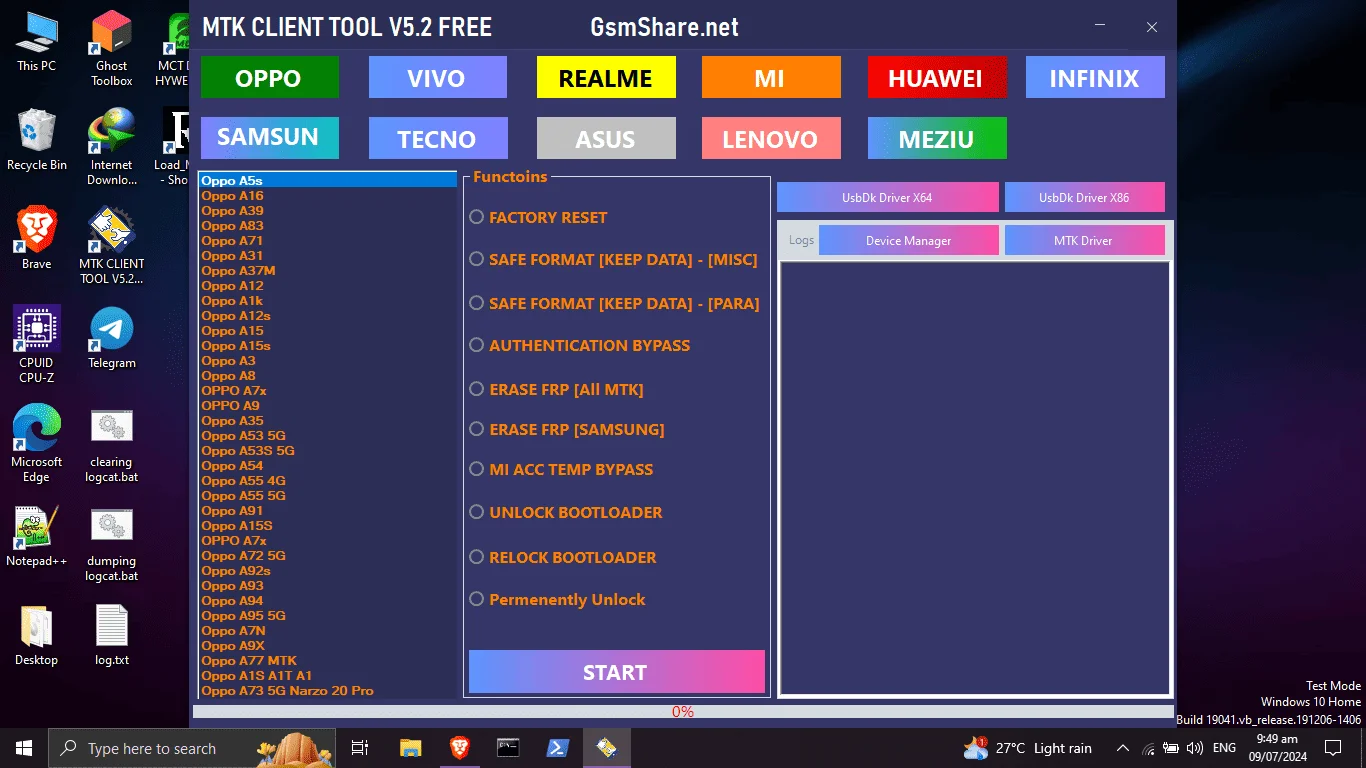The width and height of the screenshot is (1366, 768).
Task: Switch to TECNO brand tab
Action: (x=438, y=138)
